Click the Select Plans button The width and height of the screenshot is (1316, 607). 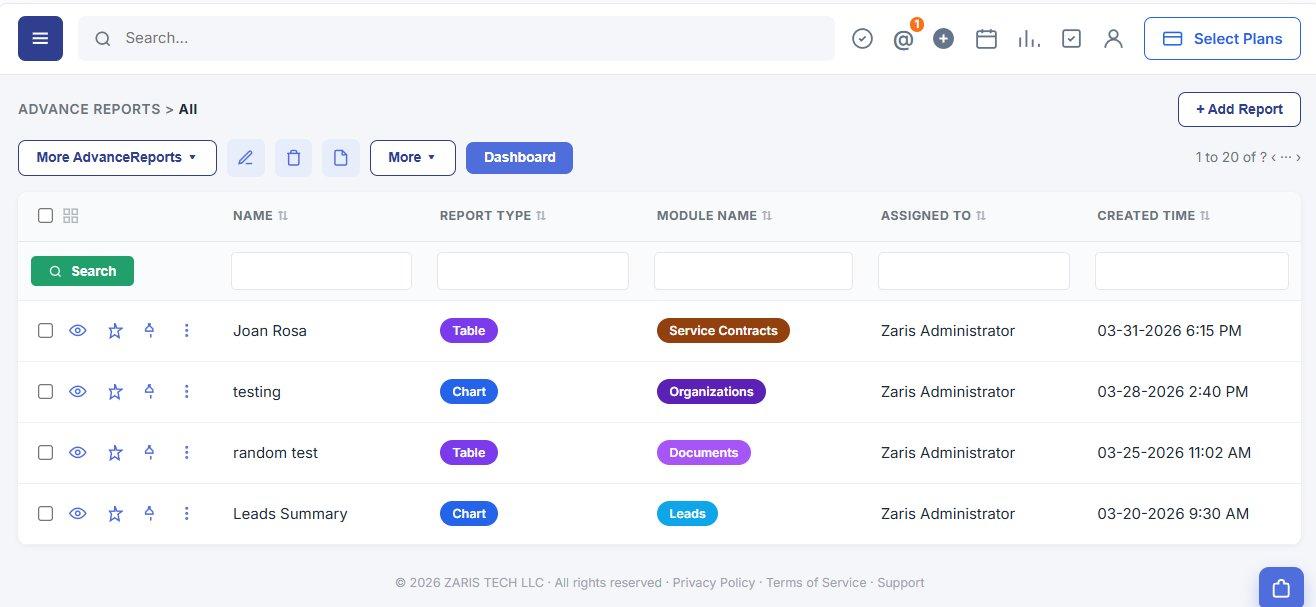pos(1222,38)
